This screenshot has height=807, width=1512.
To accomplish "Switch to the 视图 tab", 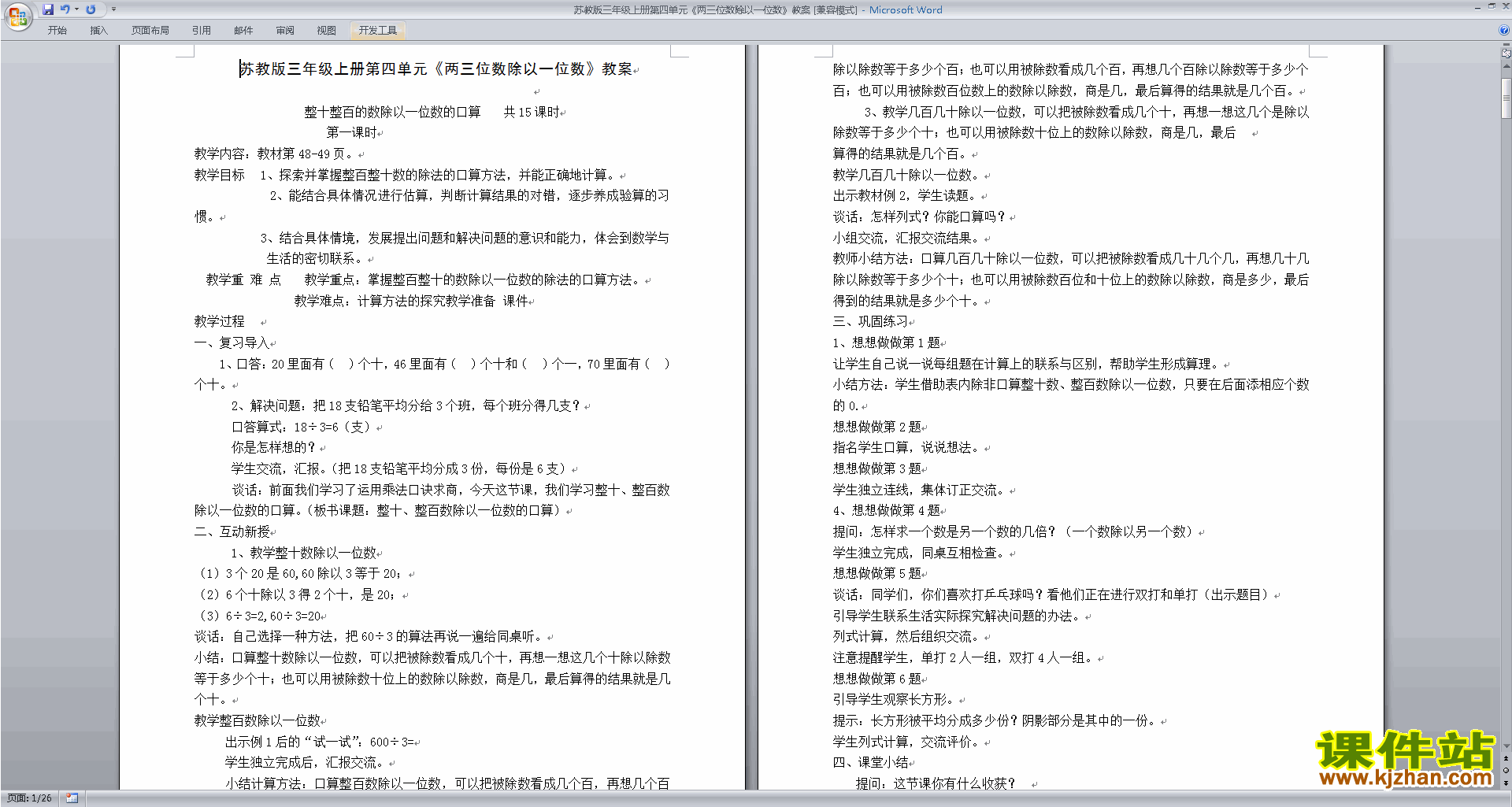I will pyautogui.click(x=327, y=31).
